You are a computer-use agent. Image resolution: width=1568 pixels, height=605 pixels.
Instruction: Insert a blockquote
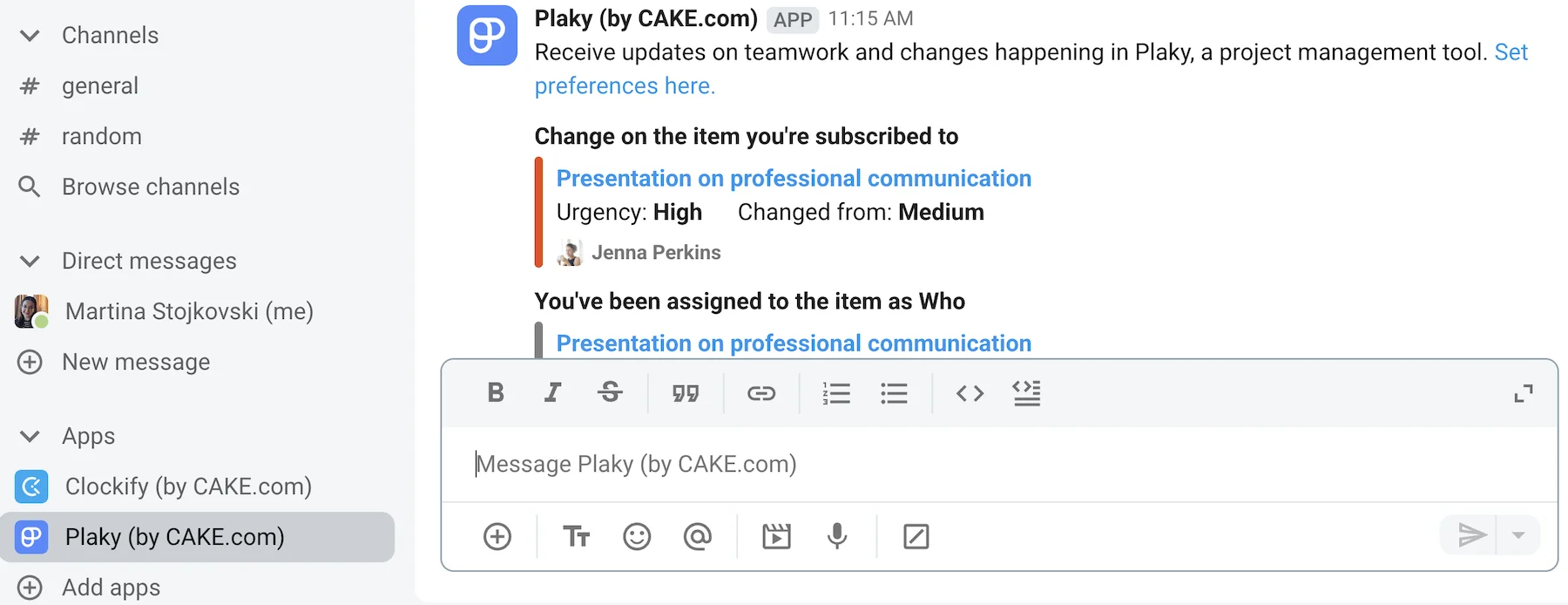[x=686, y=393]
